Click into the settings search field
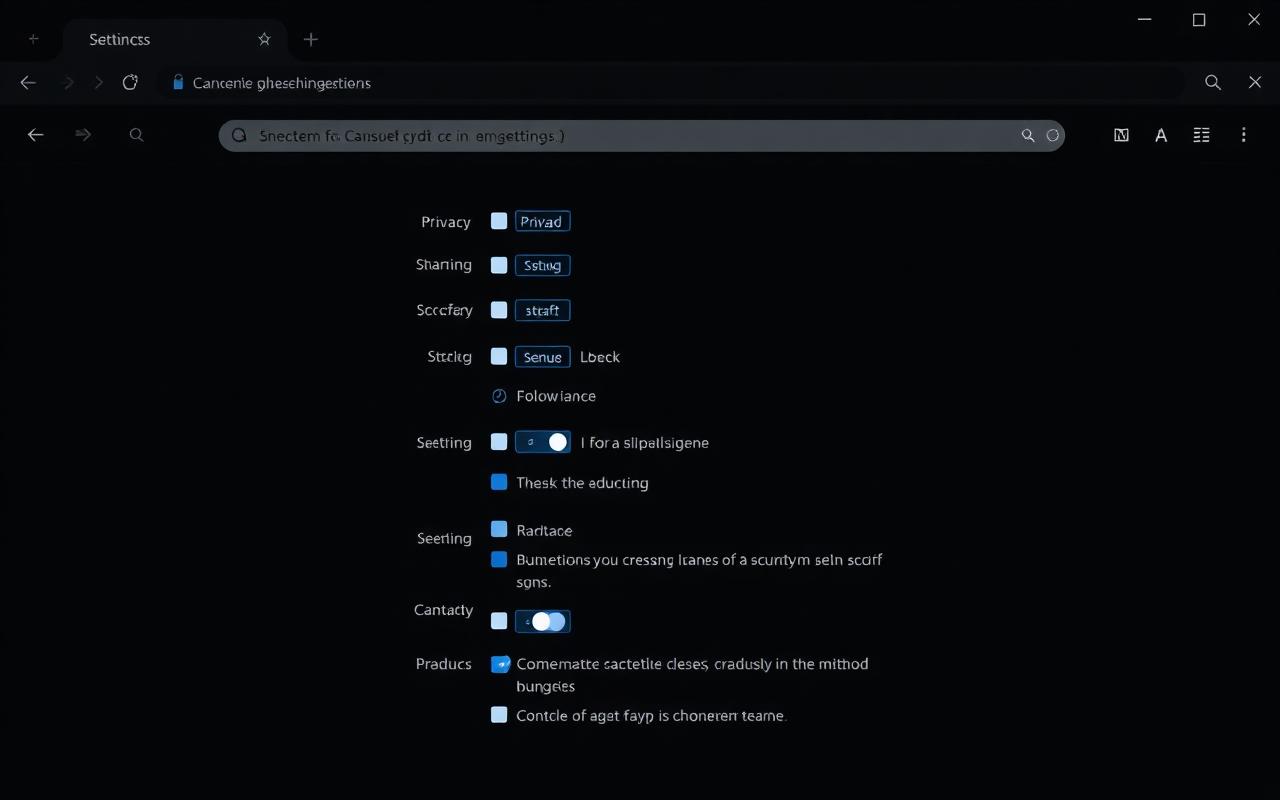Image resolution: width=1280 pixels, height=800 pixels. [642, 135]
